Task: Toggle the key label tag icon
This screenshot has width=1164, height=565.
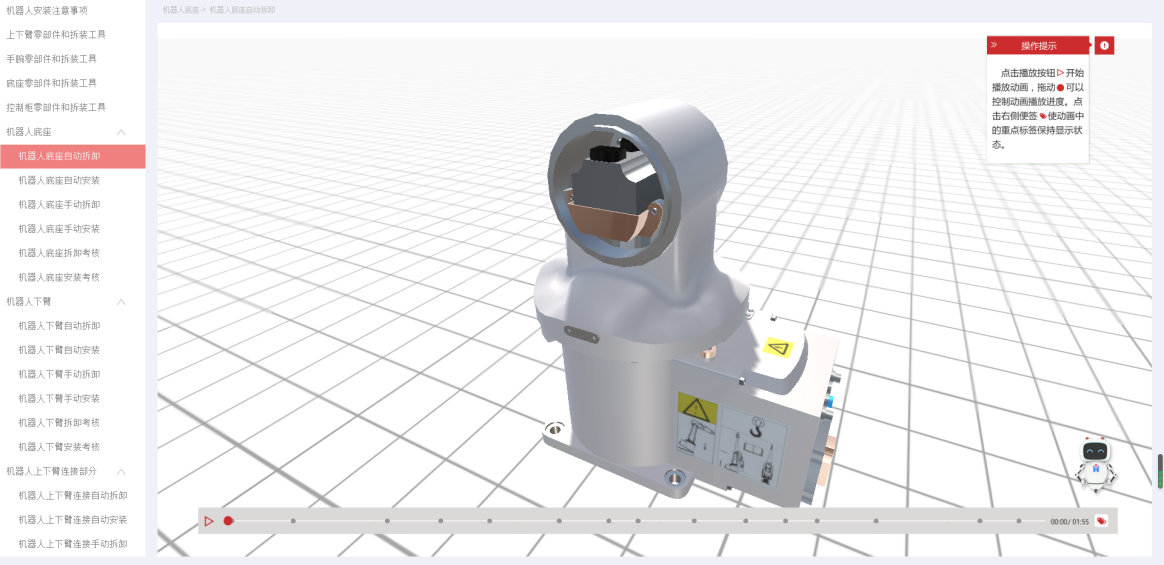Action: (x=1101, y=521)
